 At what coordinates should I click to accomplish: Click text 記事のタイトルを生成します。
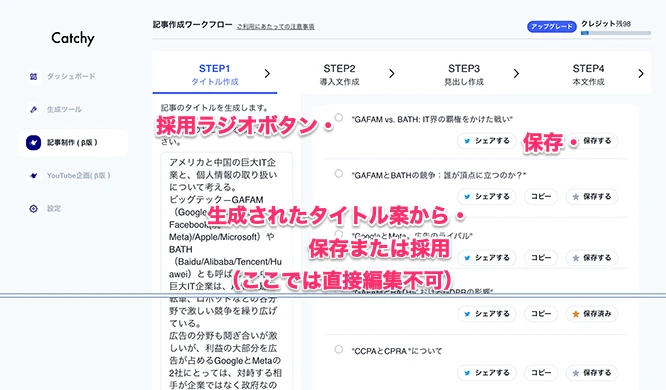tap(214, 107)
